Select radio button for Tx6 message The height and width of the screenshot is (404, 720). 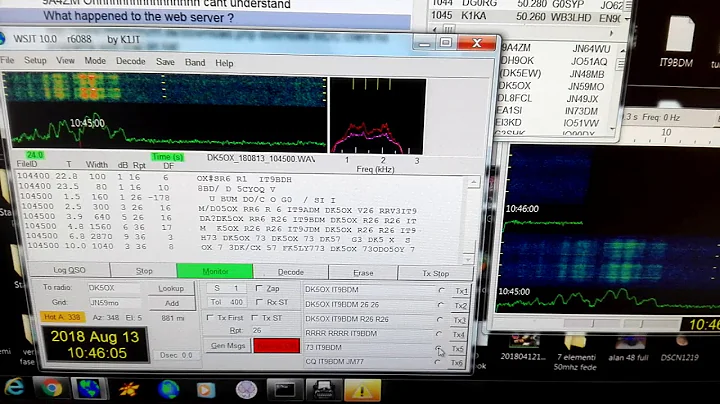pos(437,362)
